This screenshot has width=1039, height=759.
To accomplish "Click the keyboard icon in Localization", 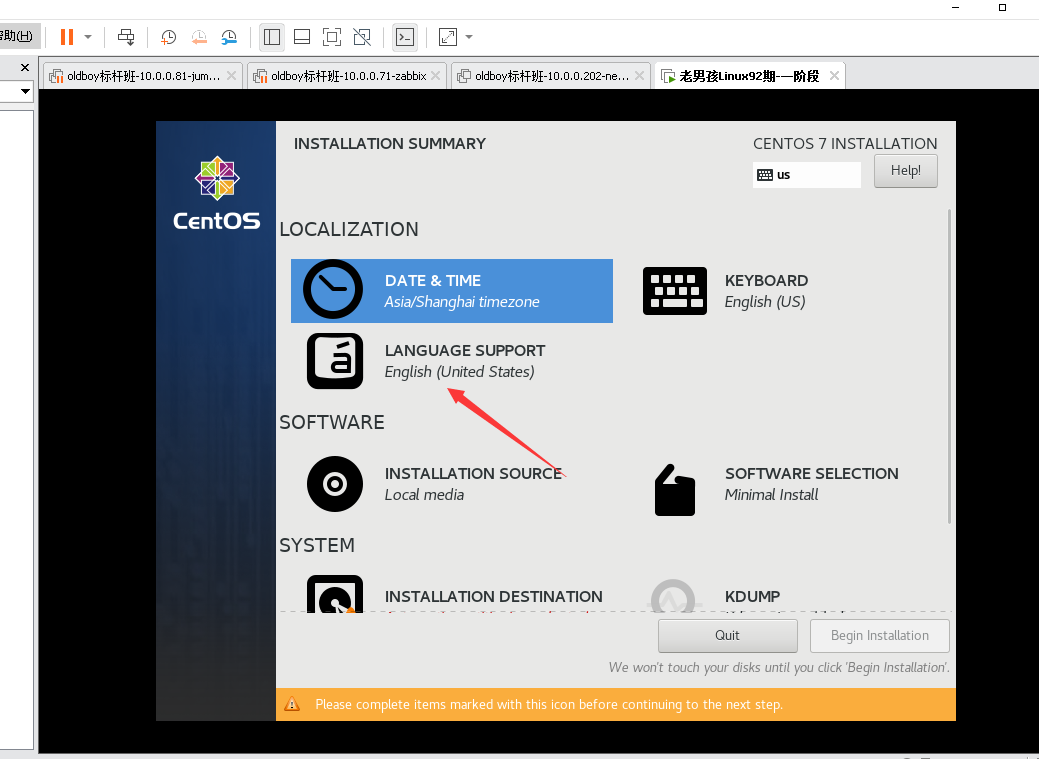I will pos(675,291).
